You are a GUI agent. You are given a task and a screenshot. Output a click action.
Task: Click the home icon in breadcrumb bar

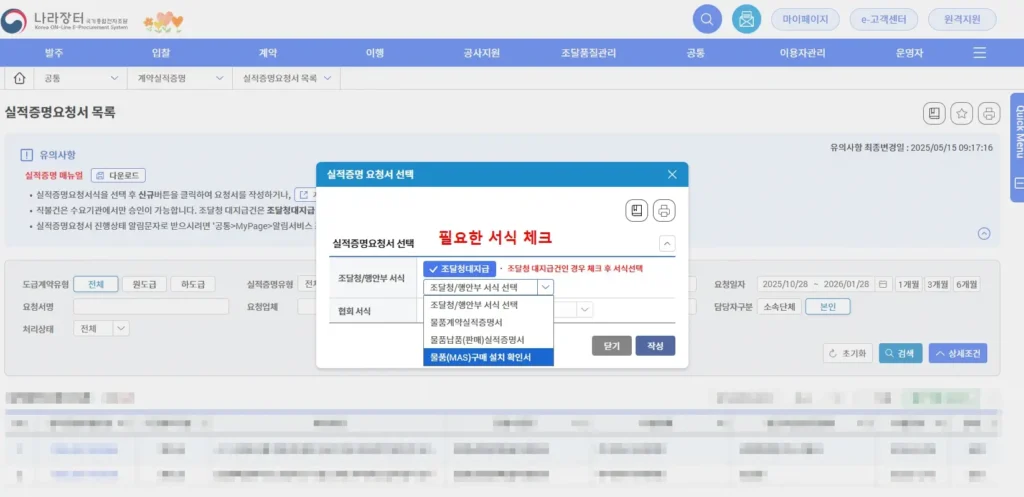tap(19, 77)
